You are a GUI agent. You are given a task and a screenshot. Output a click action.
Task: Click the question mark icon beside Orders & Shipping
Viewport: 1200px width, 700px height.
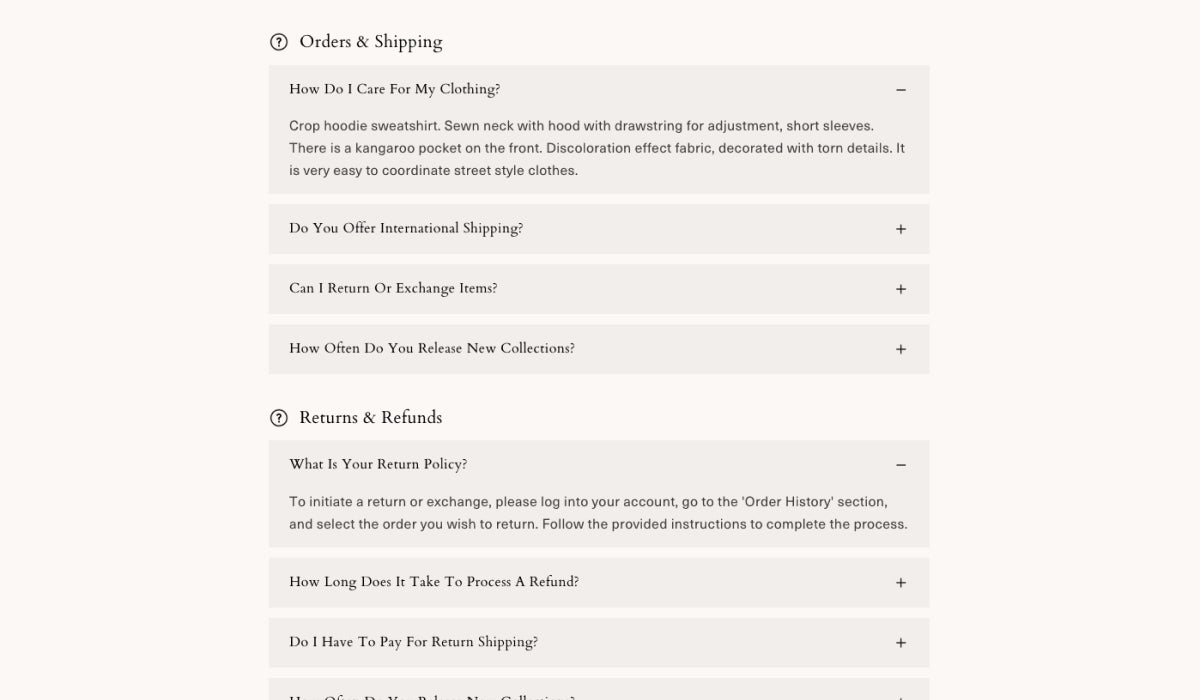pyautogui.click(x=279, y=42)
